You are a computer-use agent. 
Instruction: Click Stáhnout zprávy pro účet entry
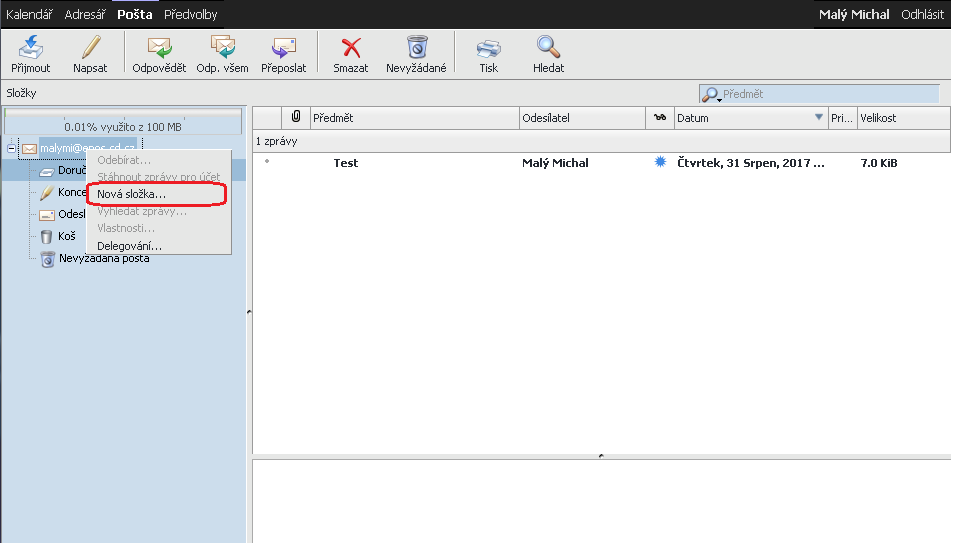pyautogui.click(x=158, y=177)
